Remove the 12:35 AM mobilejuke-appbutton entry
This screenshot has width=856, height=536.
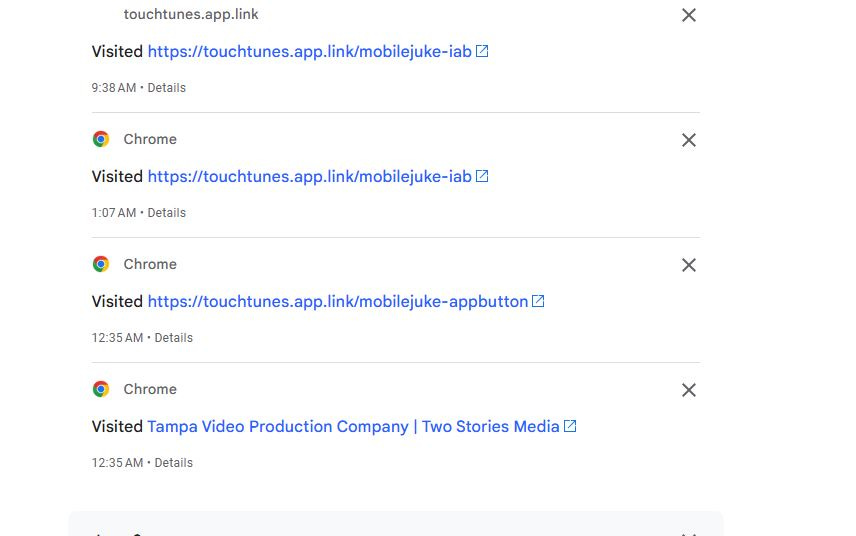point(688,265)
